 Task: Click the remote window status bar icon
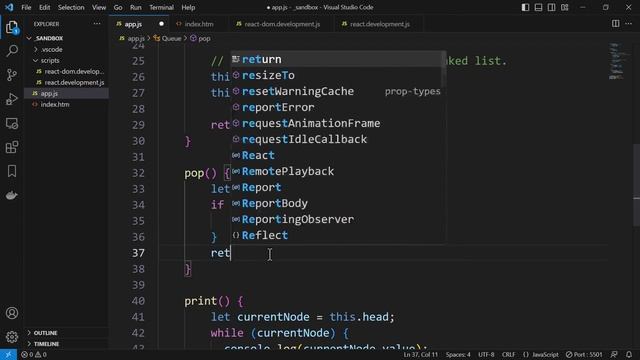pyautogui.click(x=8, y=355)
